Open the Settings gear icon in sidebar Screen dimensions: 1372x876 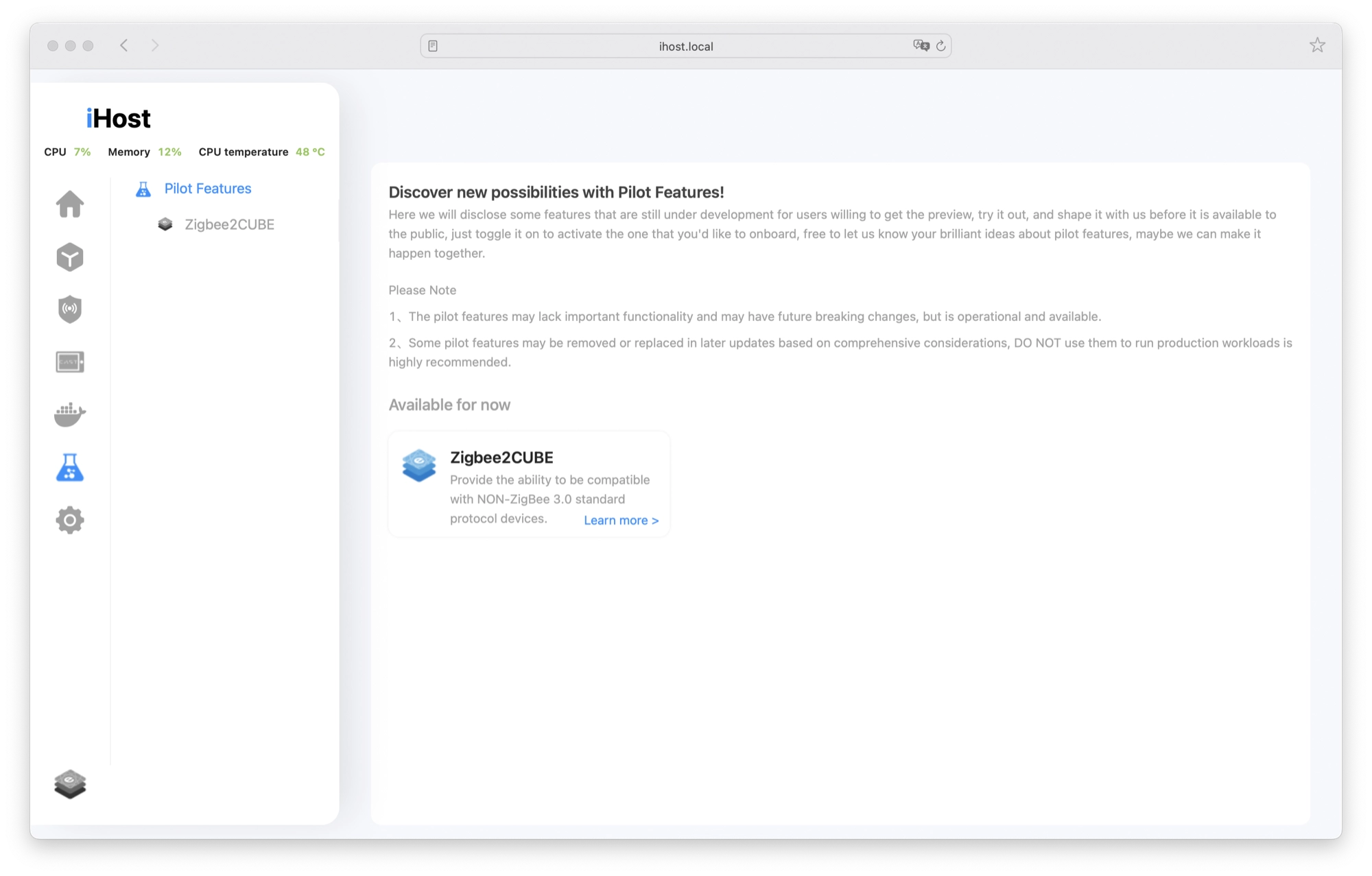[70, 520]
